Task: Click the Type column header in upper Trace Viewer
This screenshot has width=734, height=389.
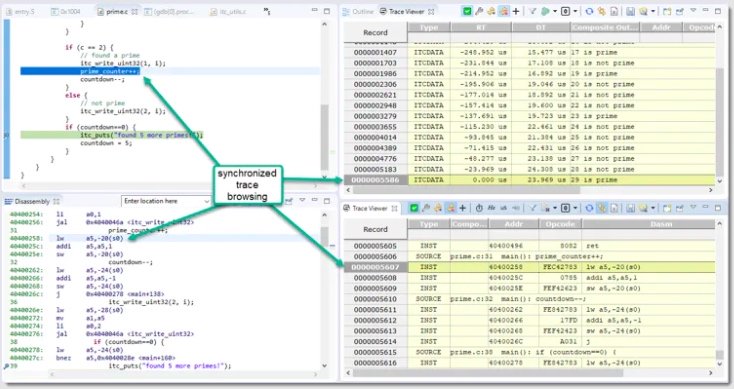Action: (x=428, y=28)
